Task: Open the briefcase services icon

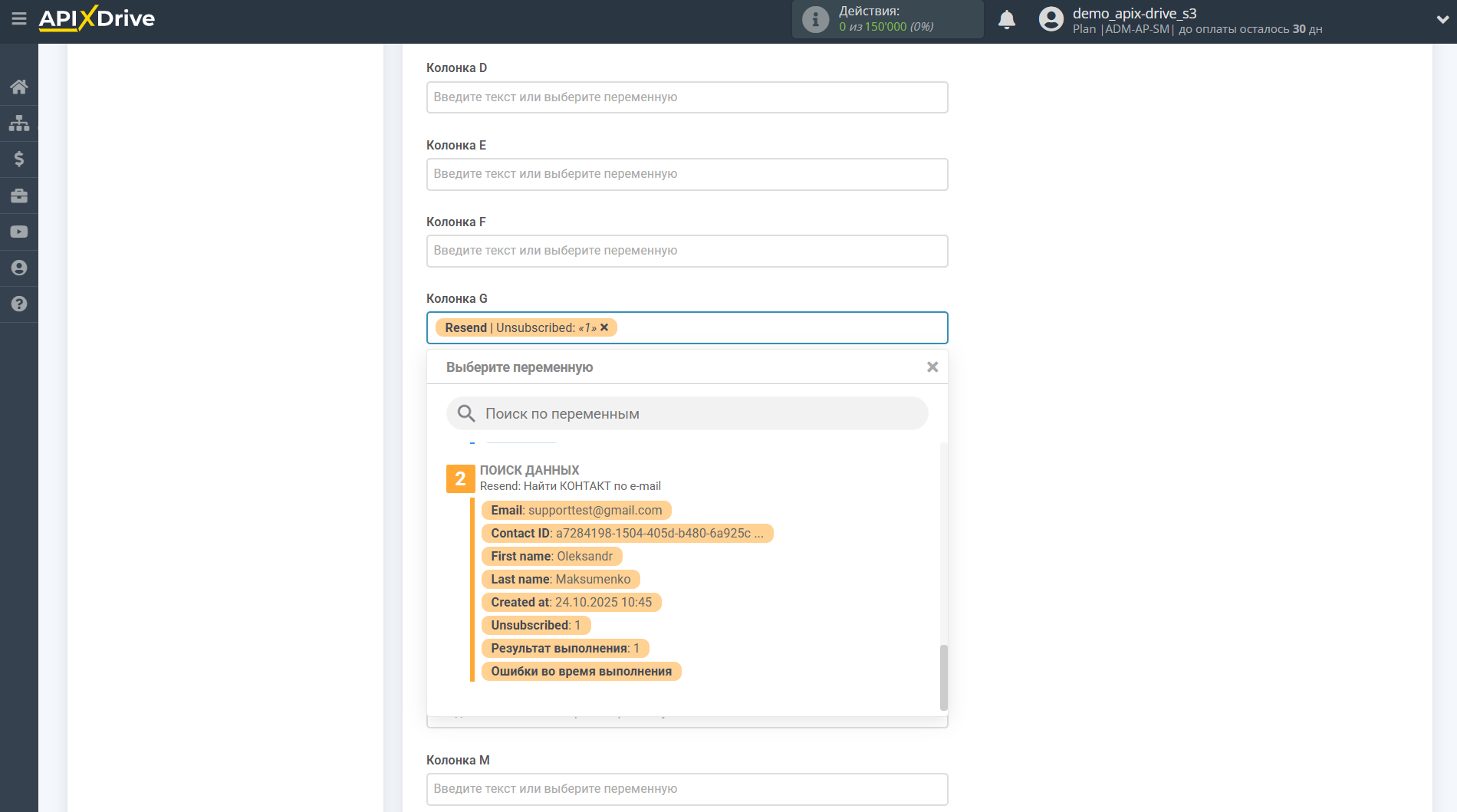Action: click(18, 196)
